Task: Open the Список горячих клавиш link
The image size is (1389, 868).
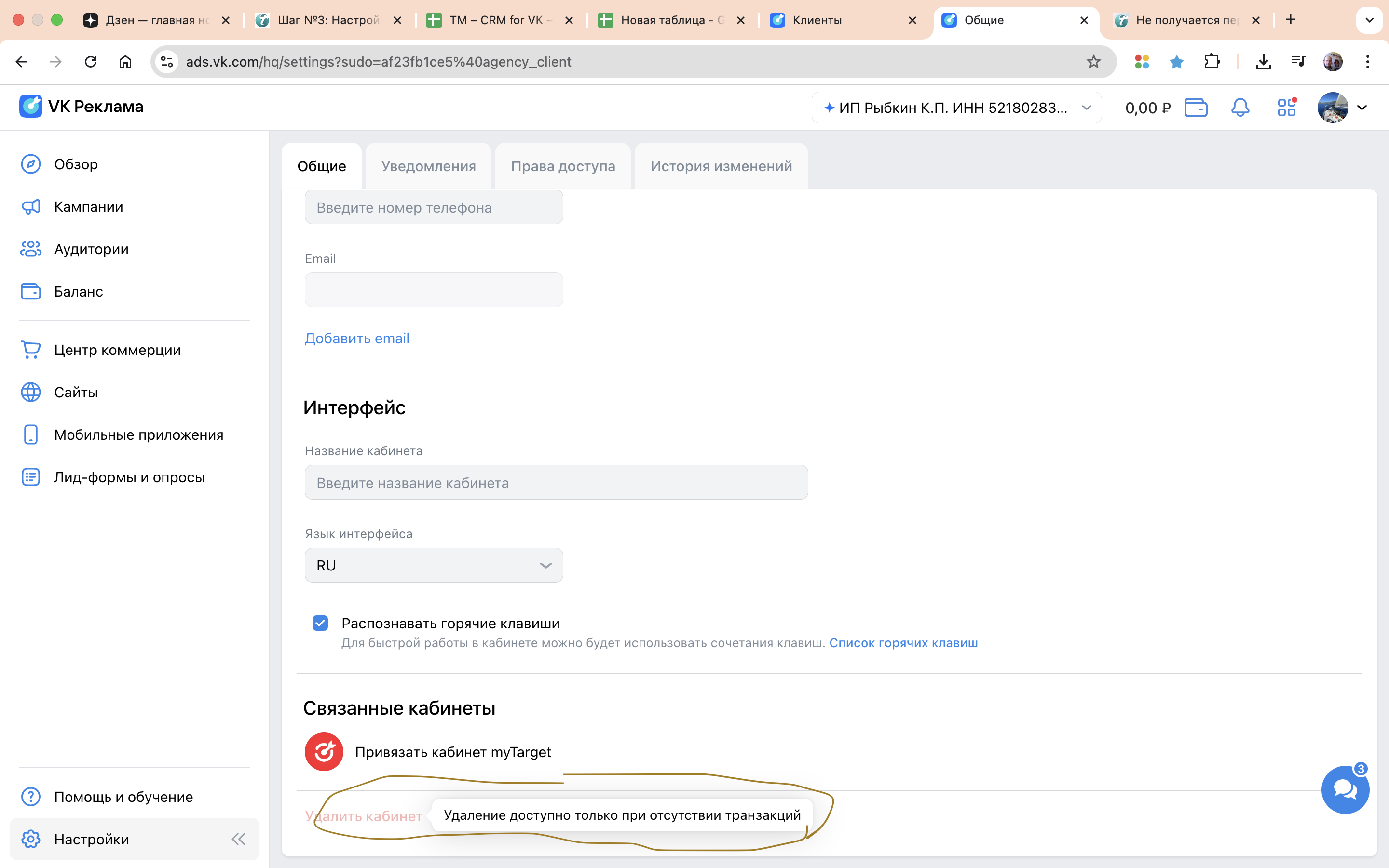Action: 903,643
